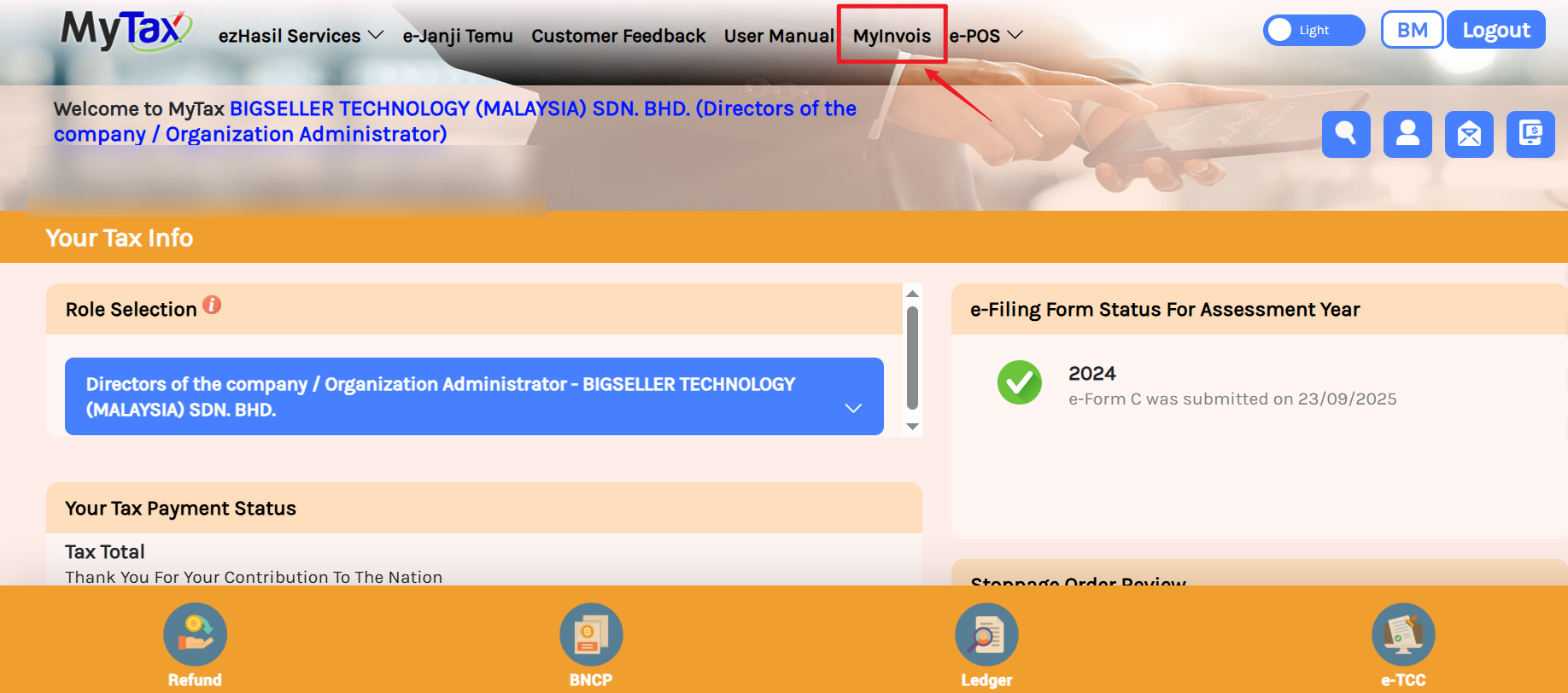1568x693 pixels.
Task: Open the Refund shortcut icon
Action: [195, 634]
